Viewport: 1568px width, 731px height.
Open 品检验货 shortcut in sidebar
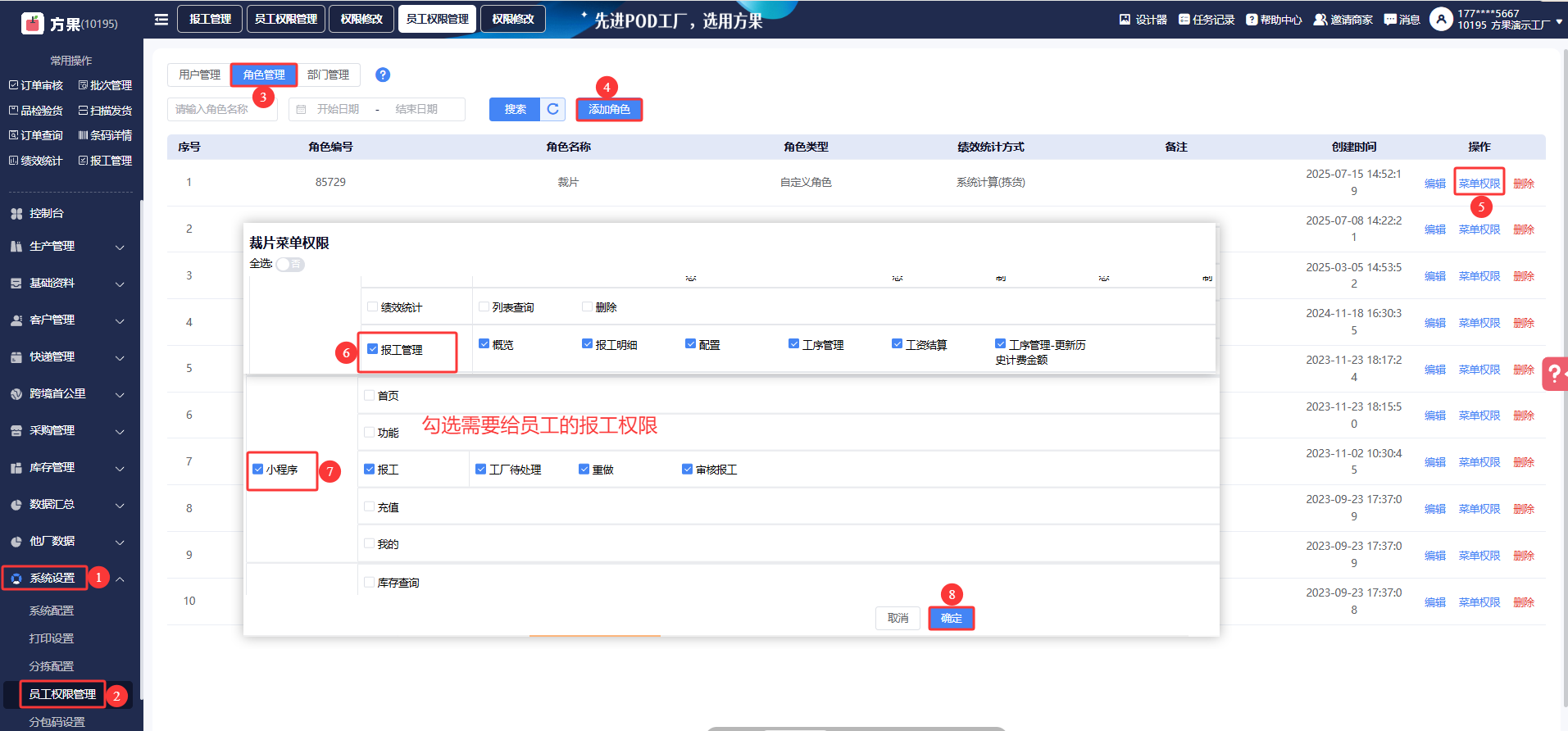pyautogui.click(x=36, y=111)
